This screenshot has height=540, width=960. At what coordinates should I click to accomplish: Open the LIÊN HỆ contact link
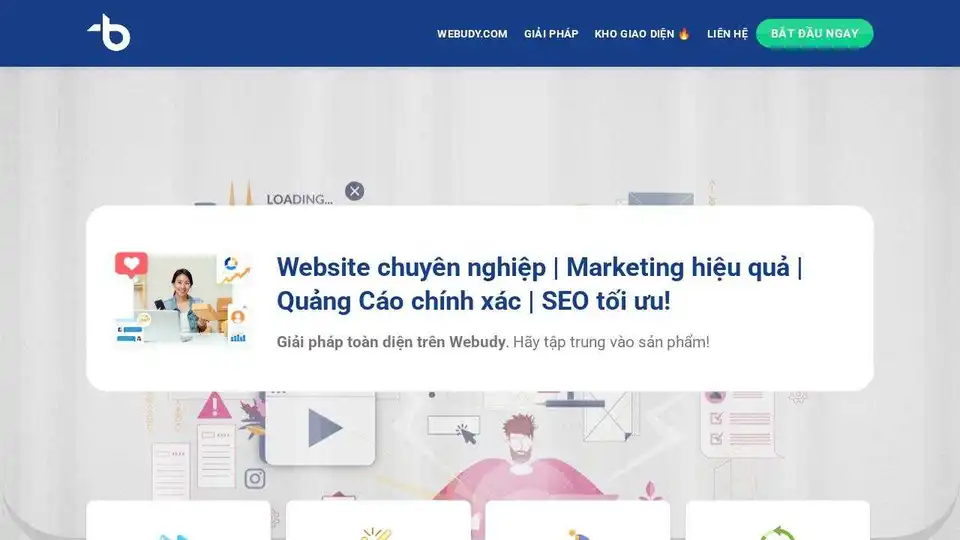(727, 34)
